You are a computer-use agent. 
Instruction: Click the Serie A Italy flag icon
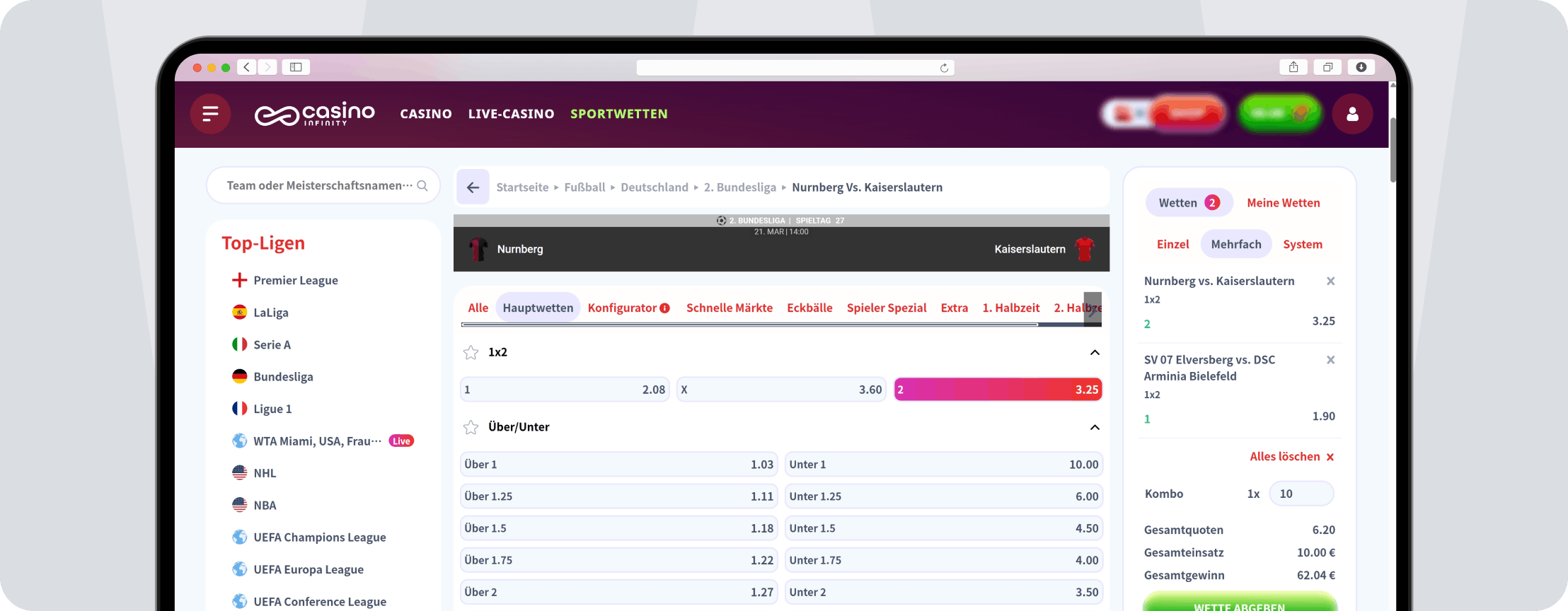tap(240, 344)
